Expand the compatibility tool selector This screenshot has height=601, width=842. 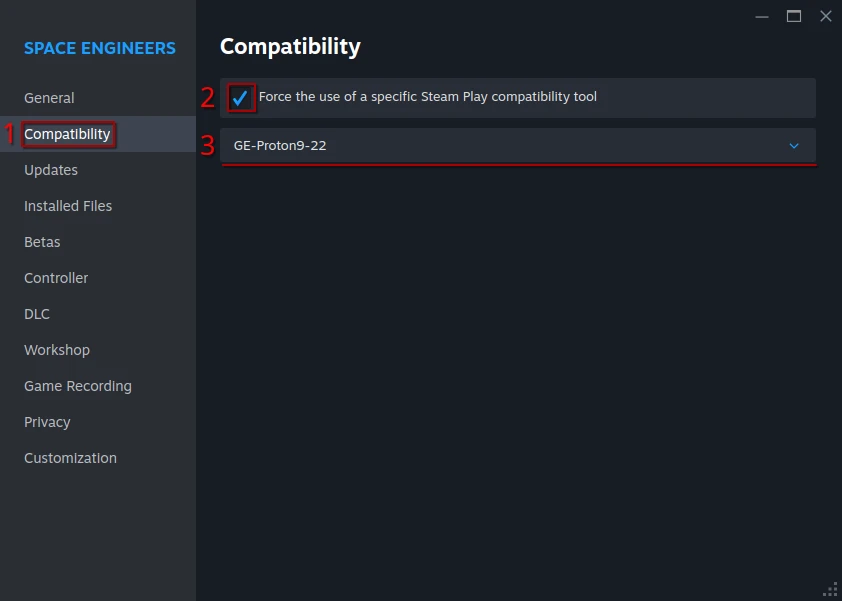518,145
